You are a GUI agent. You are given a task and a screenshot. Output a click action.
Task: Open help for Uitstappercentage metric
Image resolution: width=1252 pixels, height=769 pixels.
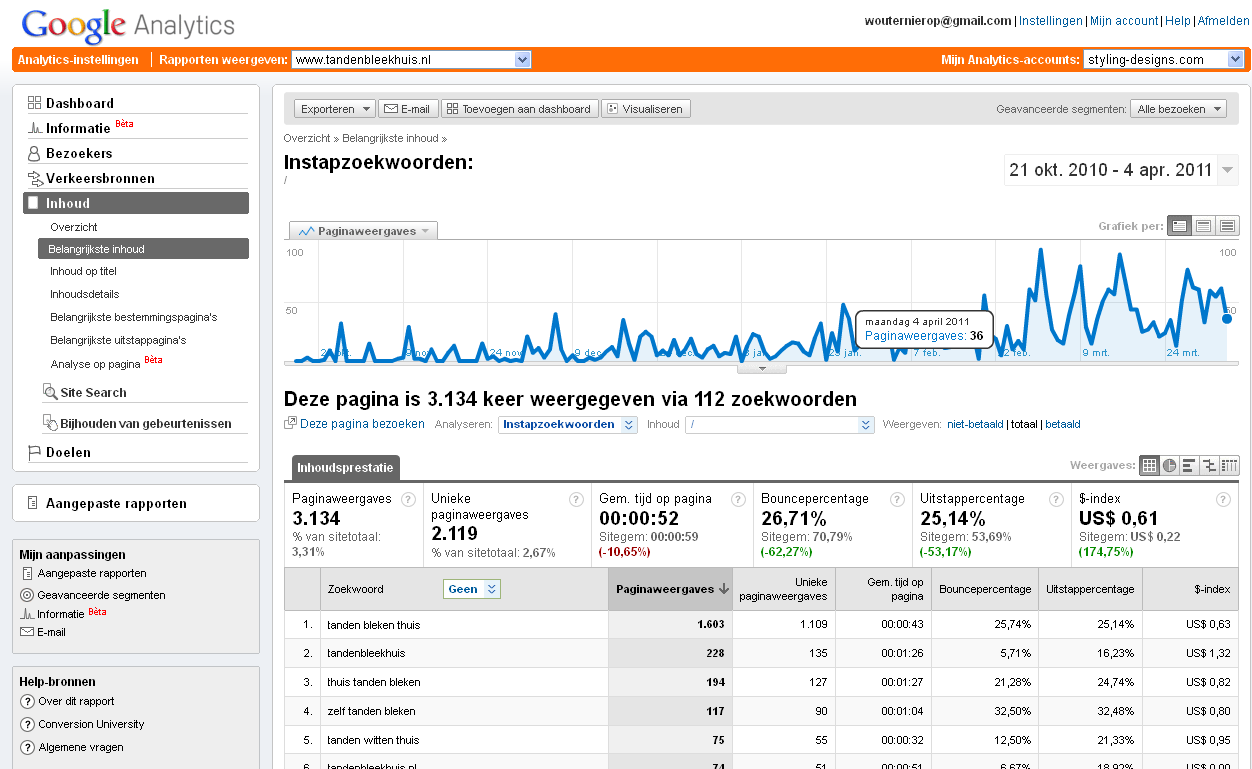(1057, 499)
